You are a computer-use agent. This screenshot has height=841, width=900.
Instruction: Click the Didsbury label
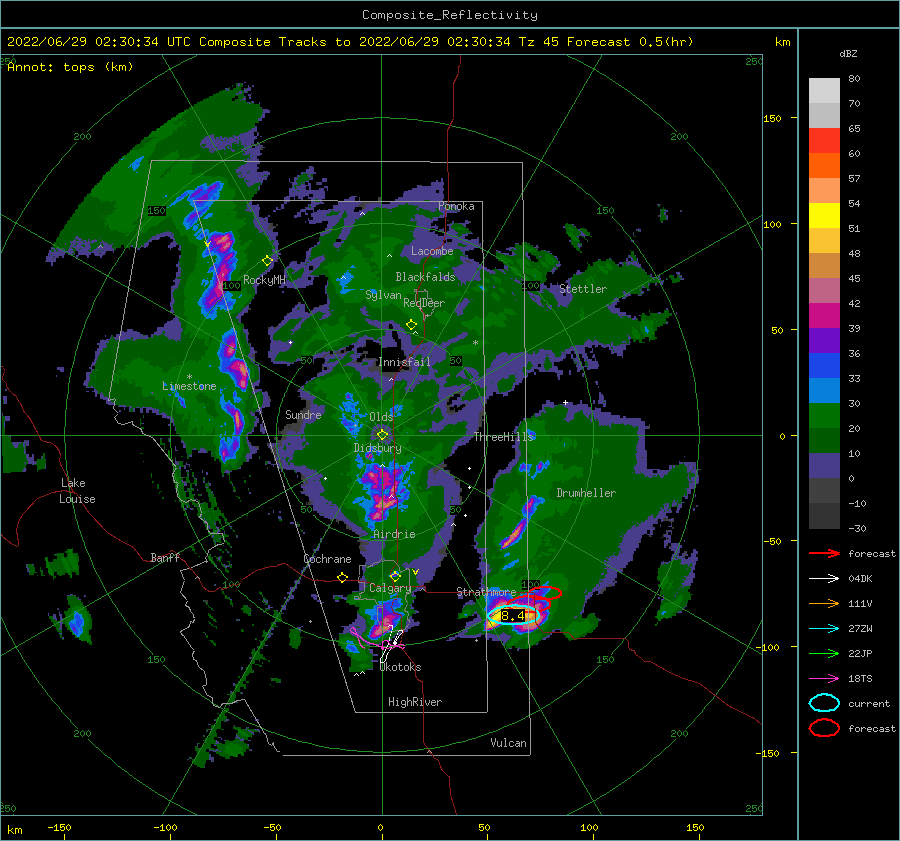point(377,448)
